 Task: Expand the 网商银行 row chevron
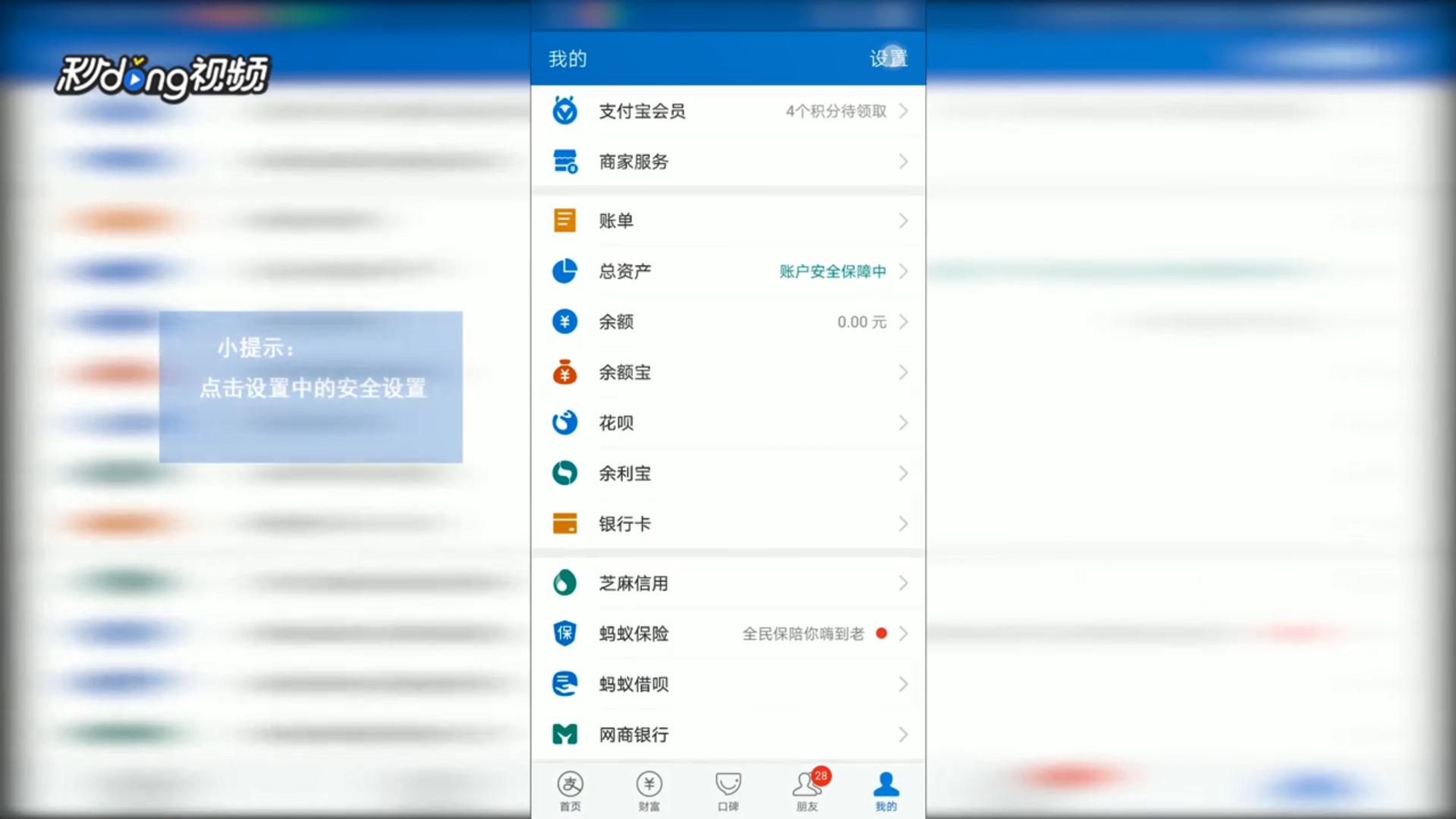point(904,735)
